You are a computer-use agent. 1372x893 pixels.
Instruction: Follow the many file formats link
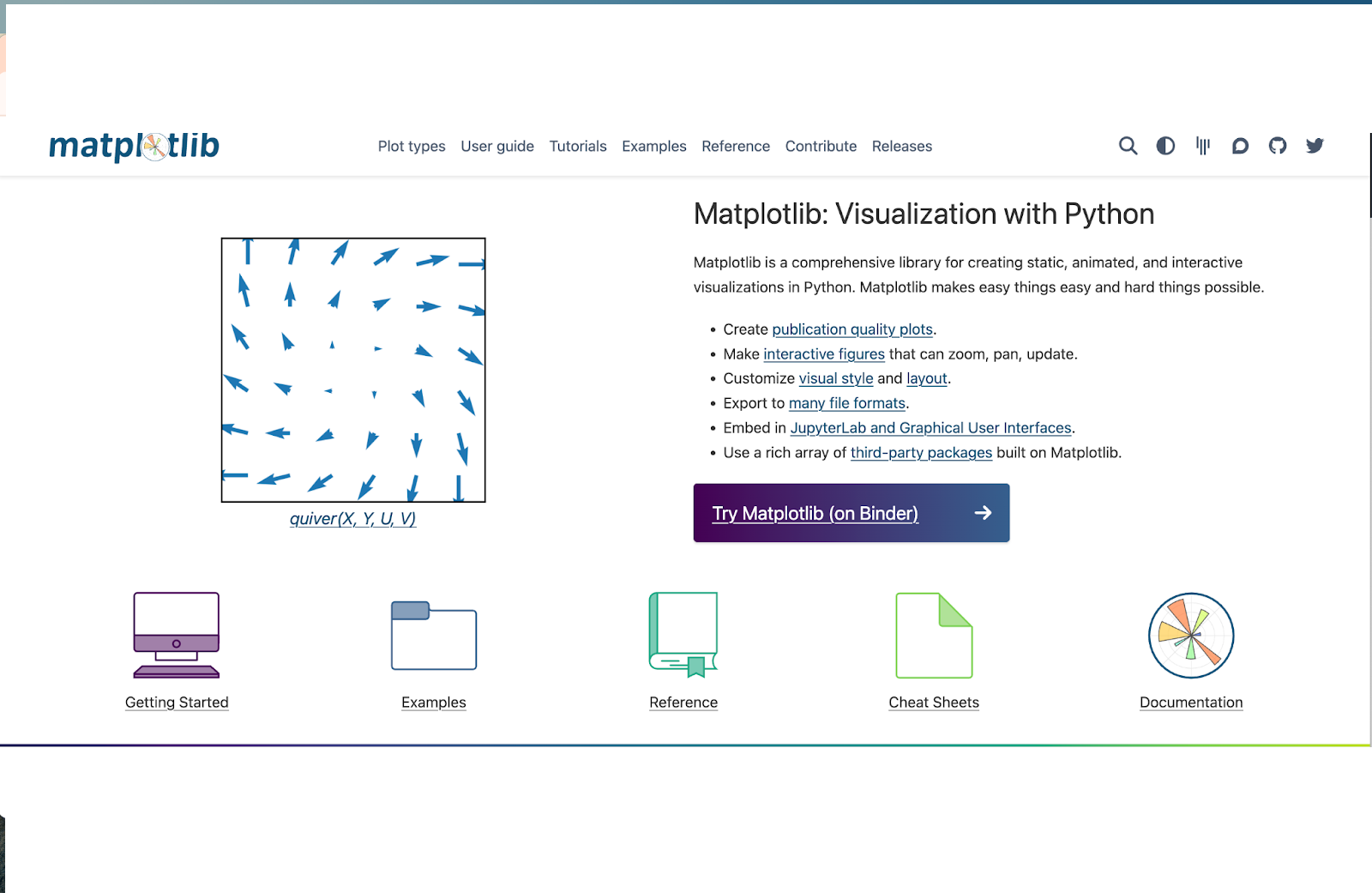point(847,403)
